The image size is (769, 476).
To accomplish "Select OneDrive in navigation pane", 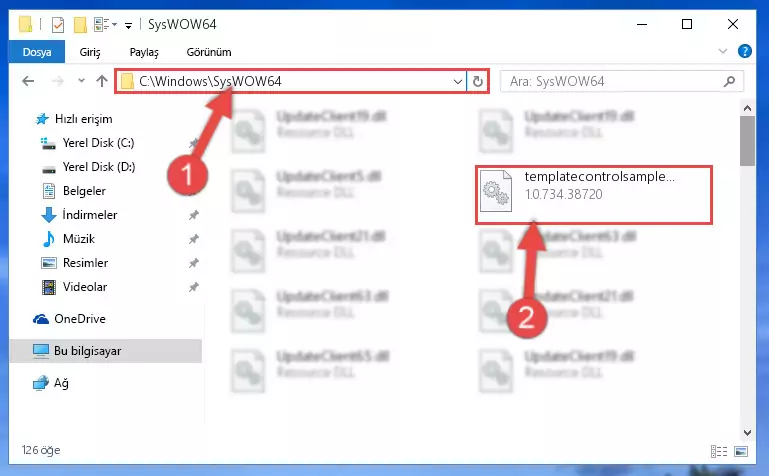I will [79, 319].
